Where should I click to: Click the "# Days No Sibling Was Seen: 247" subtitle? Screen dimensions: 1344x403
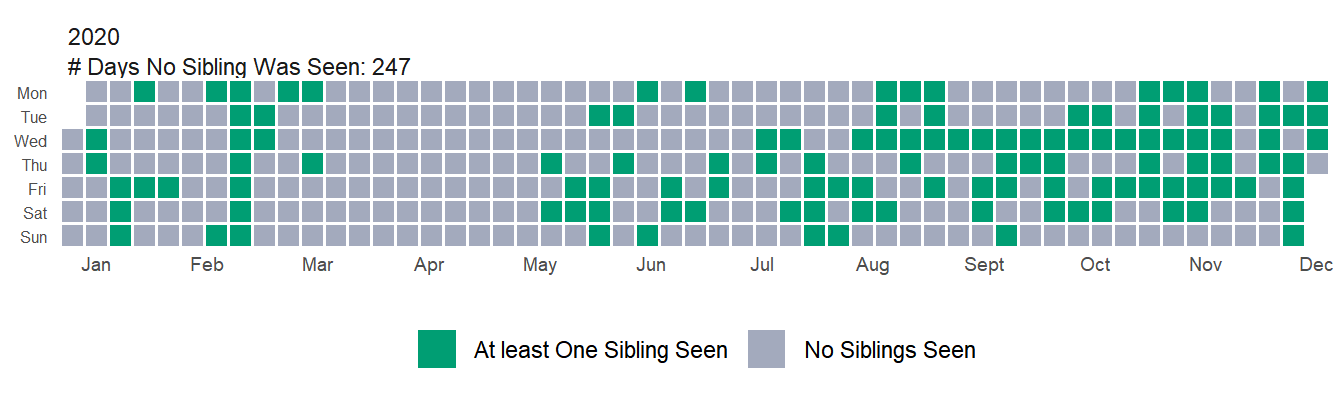[x=239, y=67]
